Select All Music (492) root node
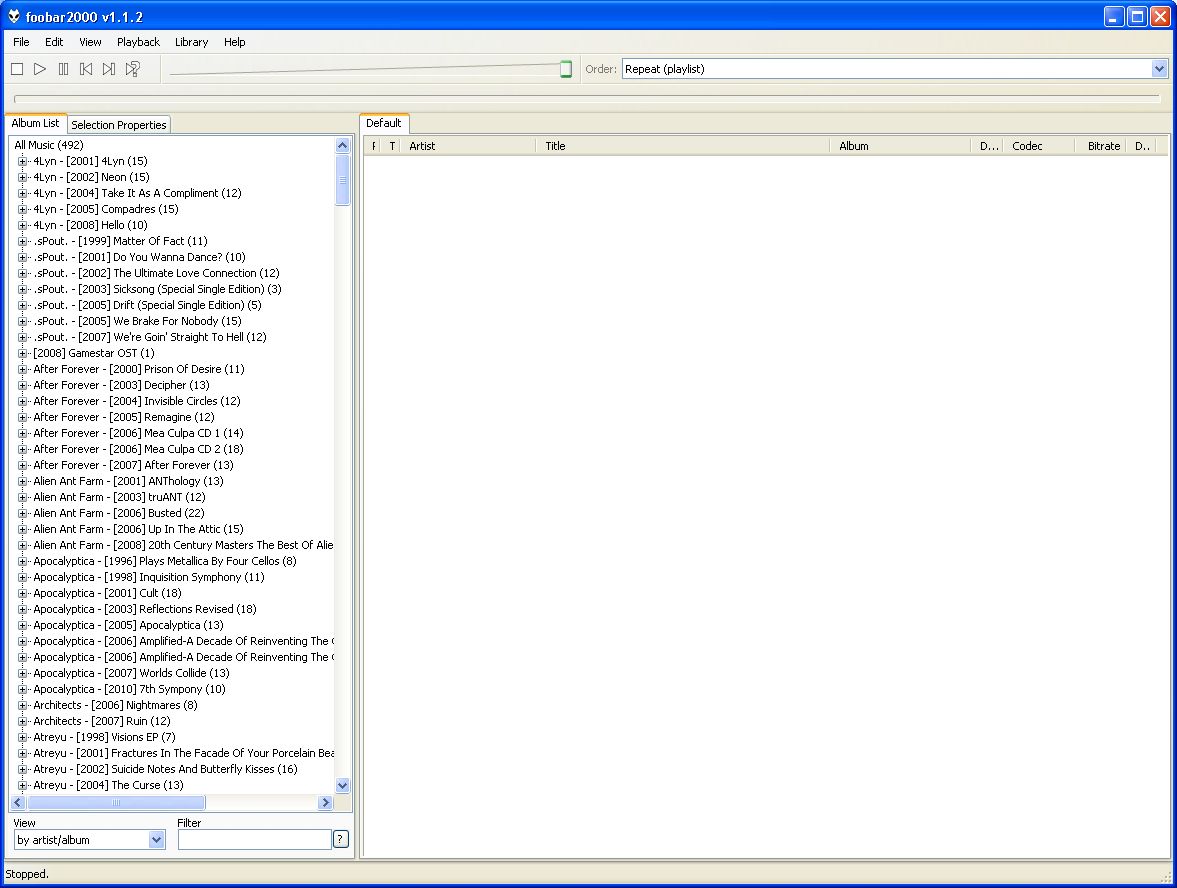The image size is (1177, 888). (x=49, y=145)
